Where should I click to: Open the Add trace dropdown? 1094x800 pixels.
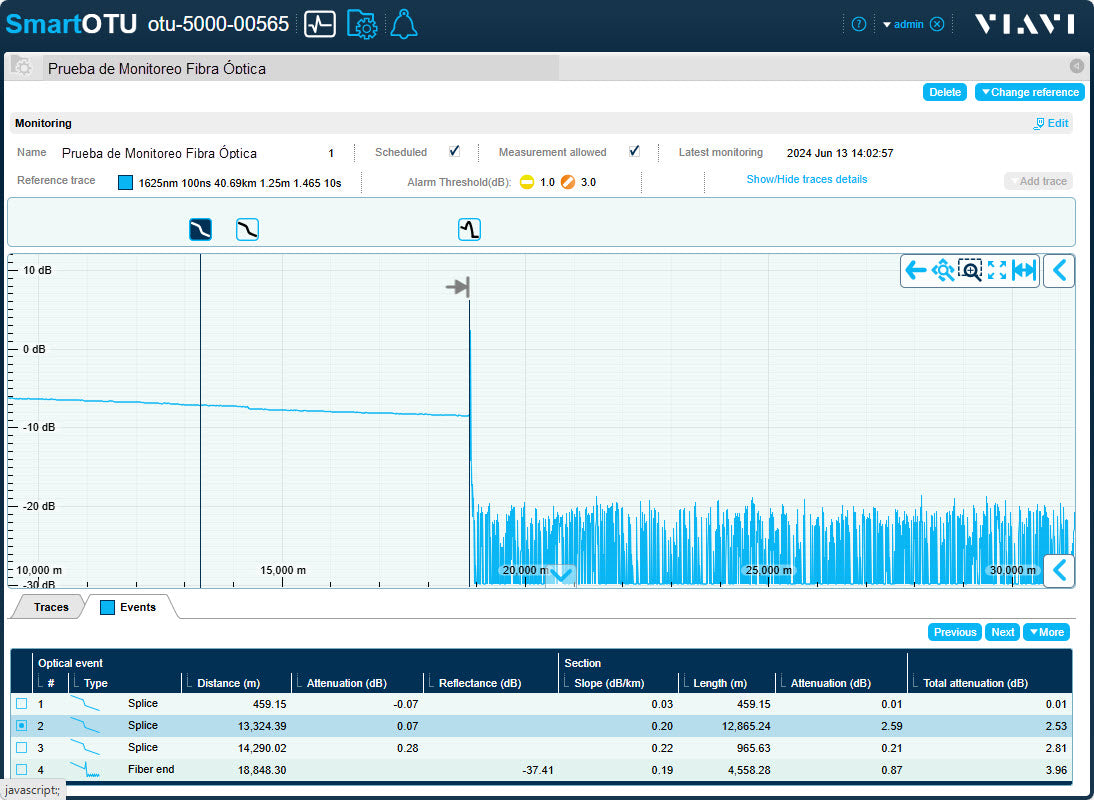click(x=1038, y=181)
